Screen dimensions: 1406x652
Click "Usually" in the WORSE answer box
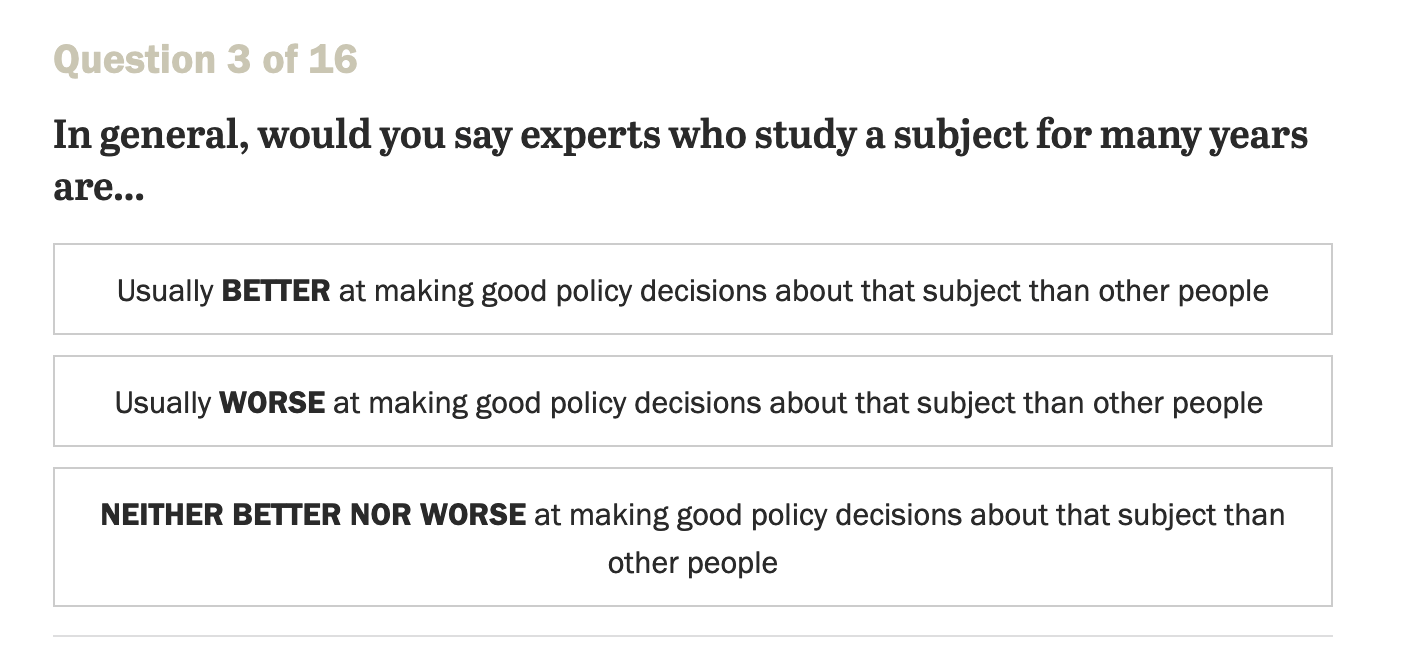tap(163, 403)
